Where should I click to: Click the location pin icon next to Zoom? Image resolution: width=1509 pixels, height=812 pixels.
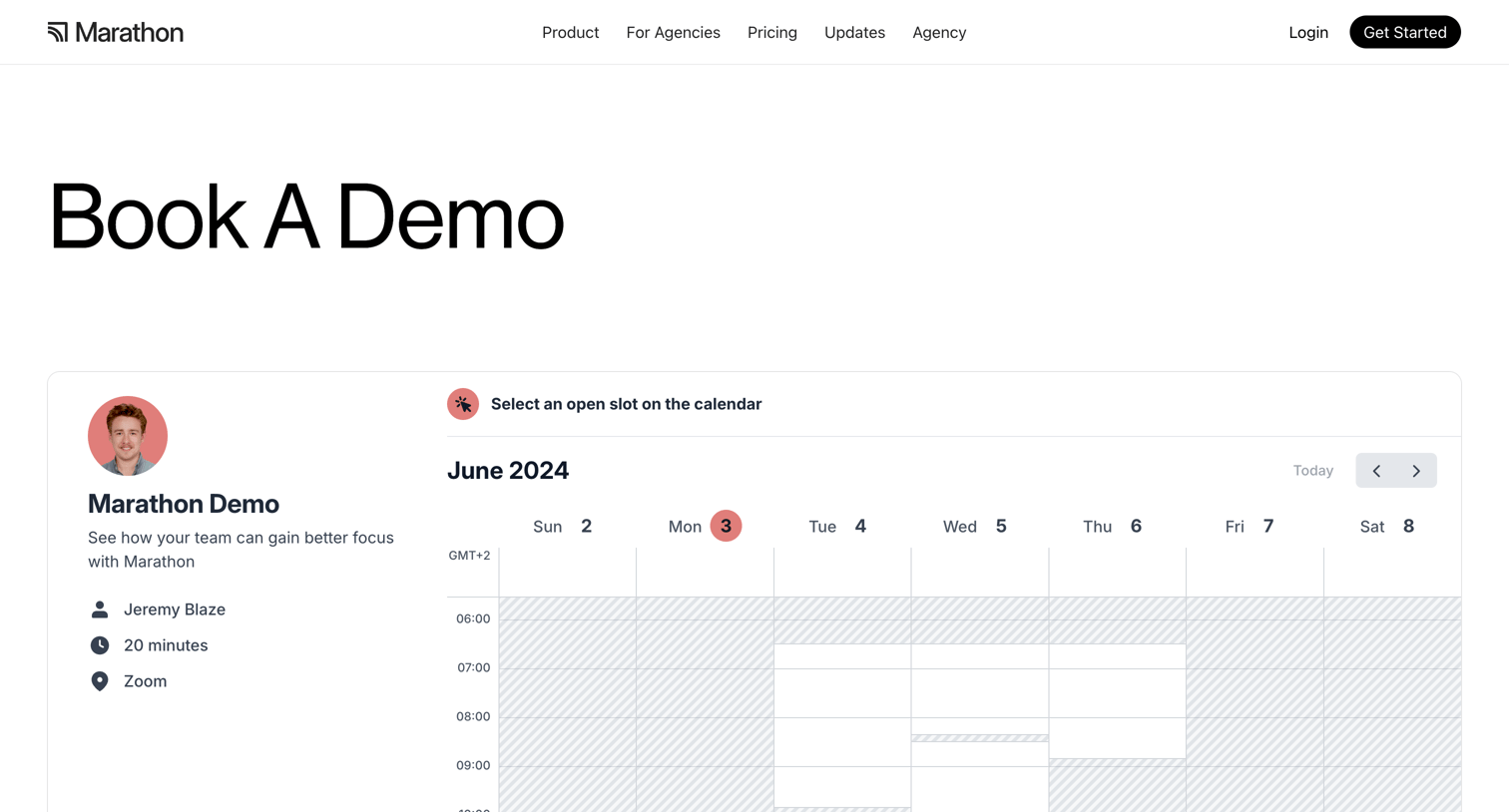(x=100, y=681)
